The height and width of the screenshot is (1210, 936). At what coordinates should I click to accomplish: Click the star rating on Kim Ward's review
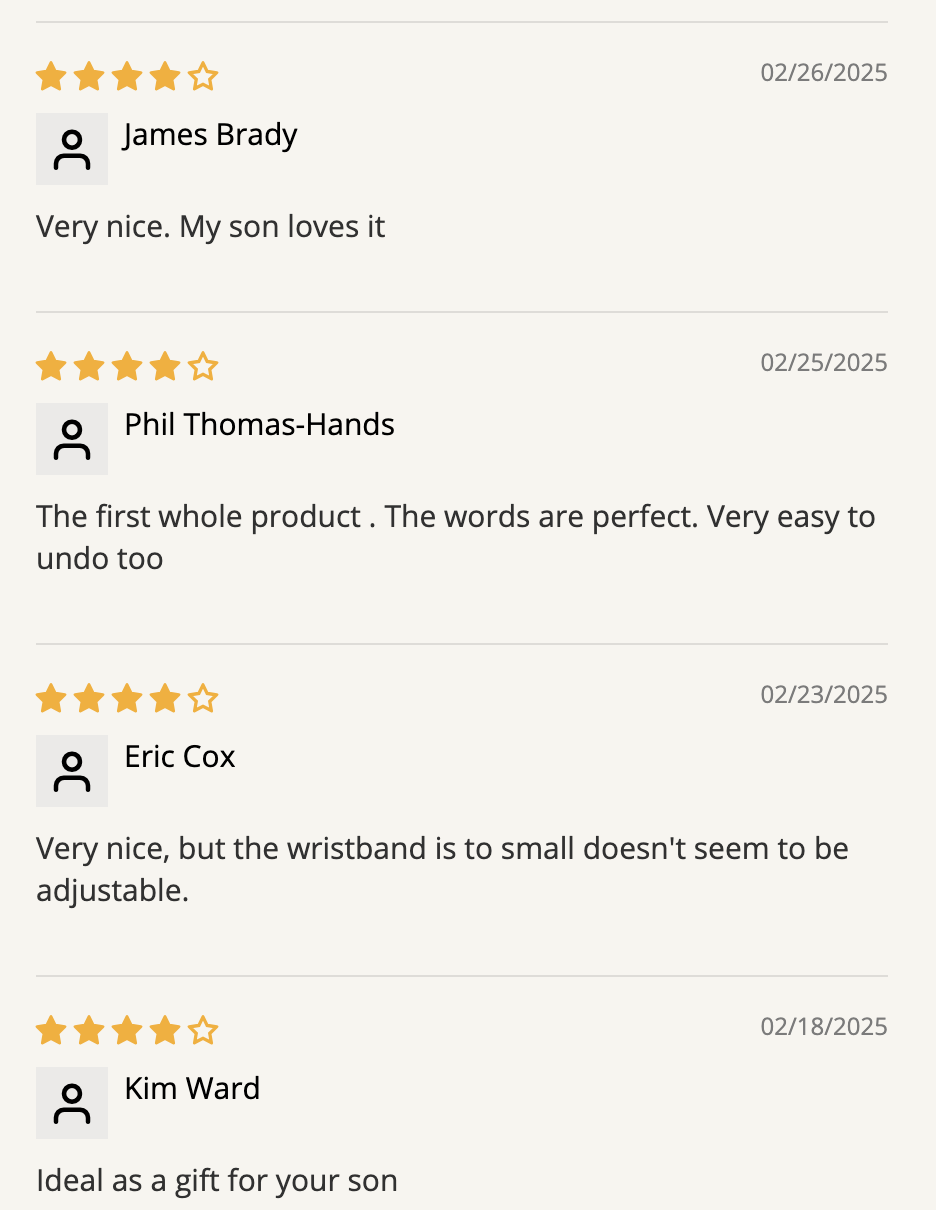coord(127,1031)
